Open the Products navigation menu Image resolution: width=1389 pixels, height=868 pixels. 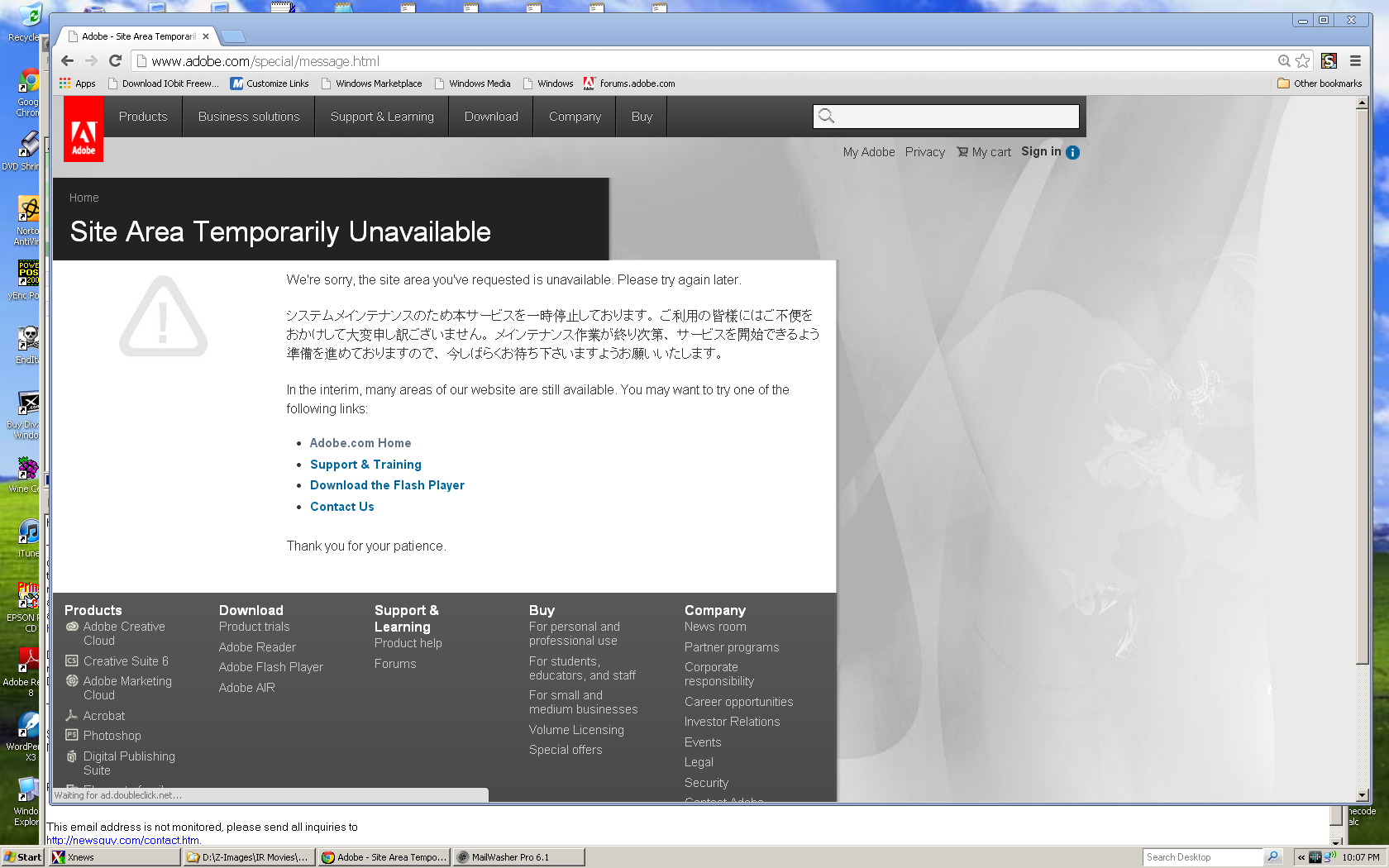pyautogui.click(x=143, y=117)
